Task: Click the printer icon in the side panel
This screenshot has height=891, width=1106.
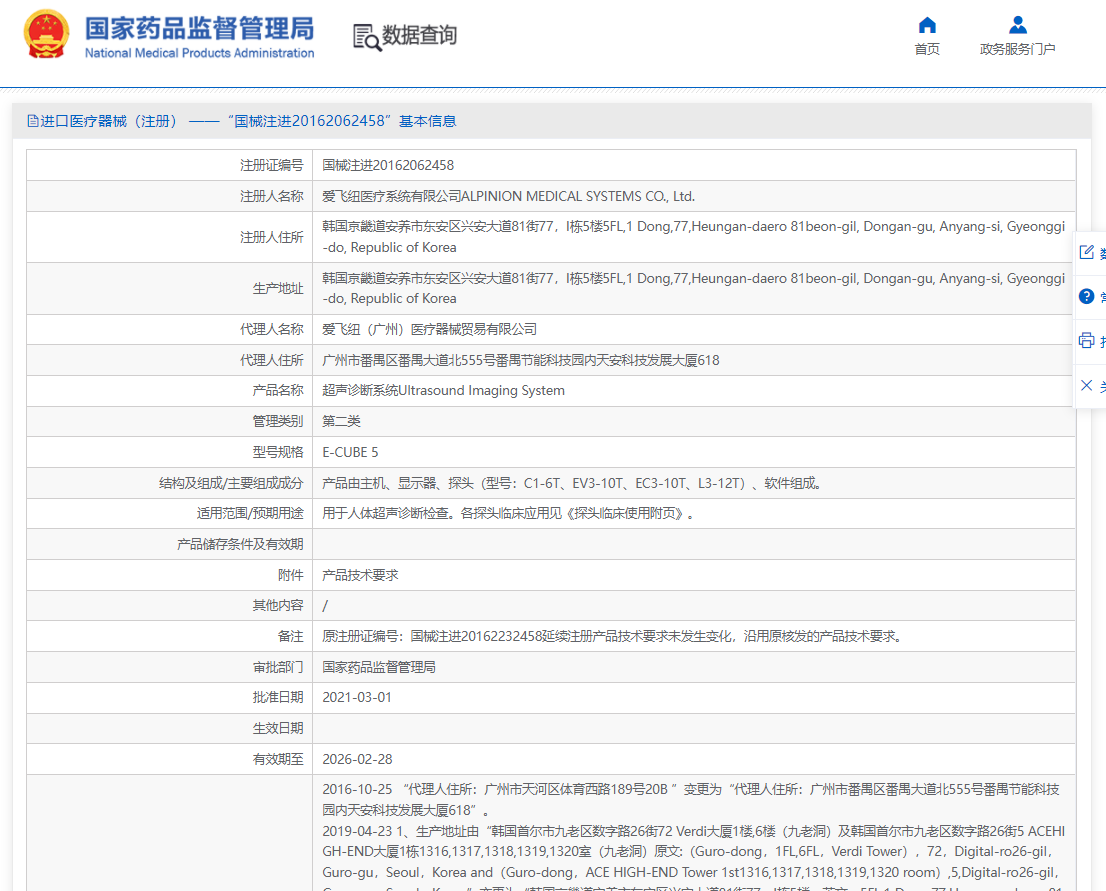Action: click(x=1086, y=341)
